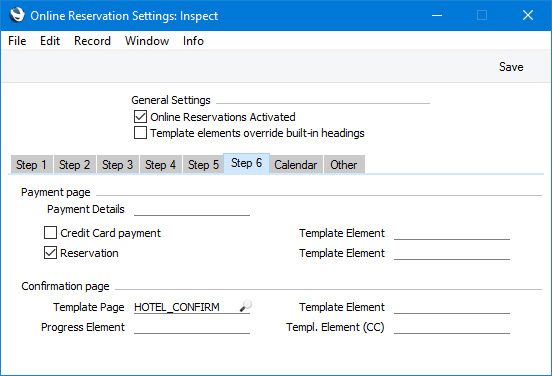
Task: Open the File menu
Action: pos(17,41)
